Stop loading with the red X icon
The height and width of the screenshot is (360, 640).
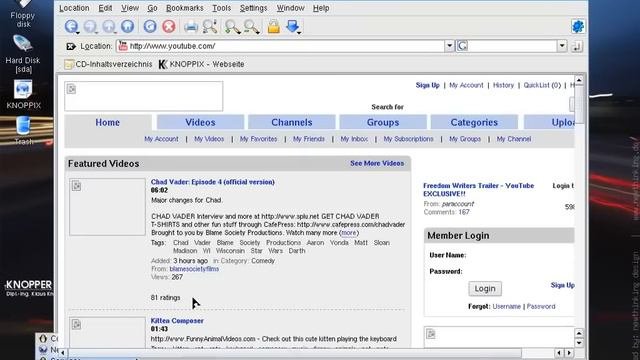(169, 27)
